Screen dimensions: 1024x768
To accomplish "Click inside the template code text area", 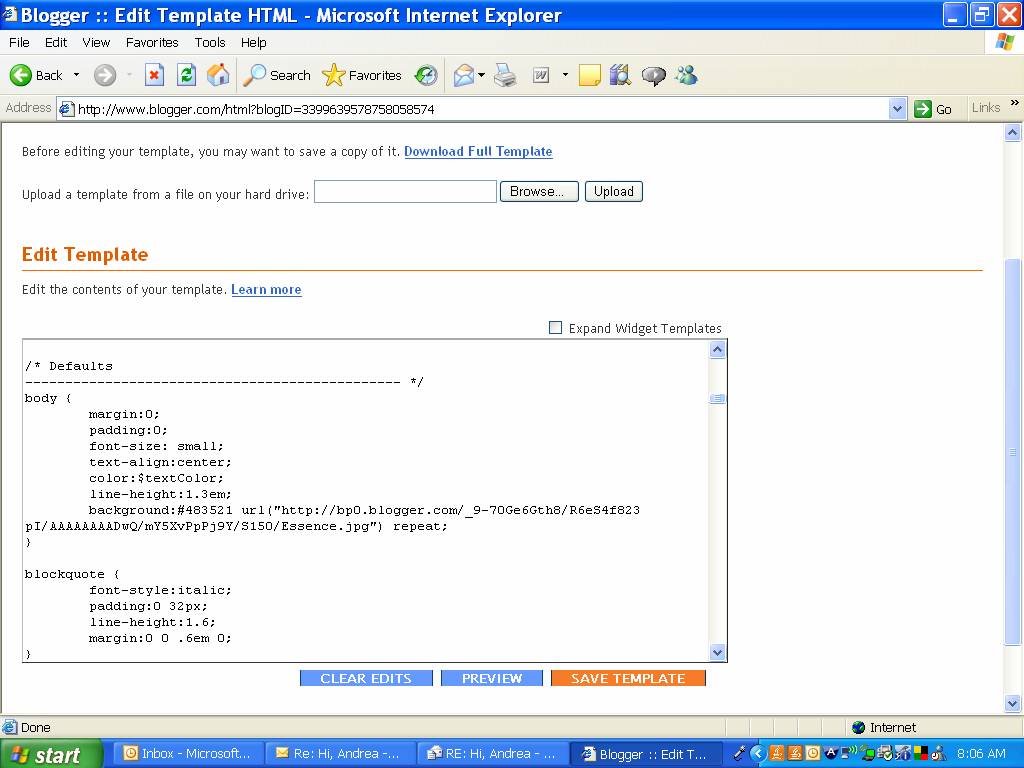I will pyautogui.click(x=366, y=500).
